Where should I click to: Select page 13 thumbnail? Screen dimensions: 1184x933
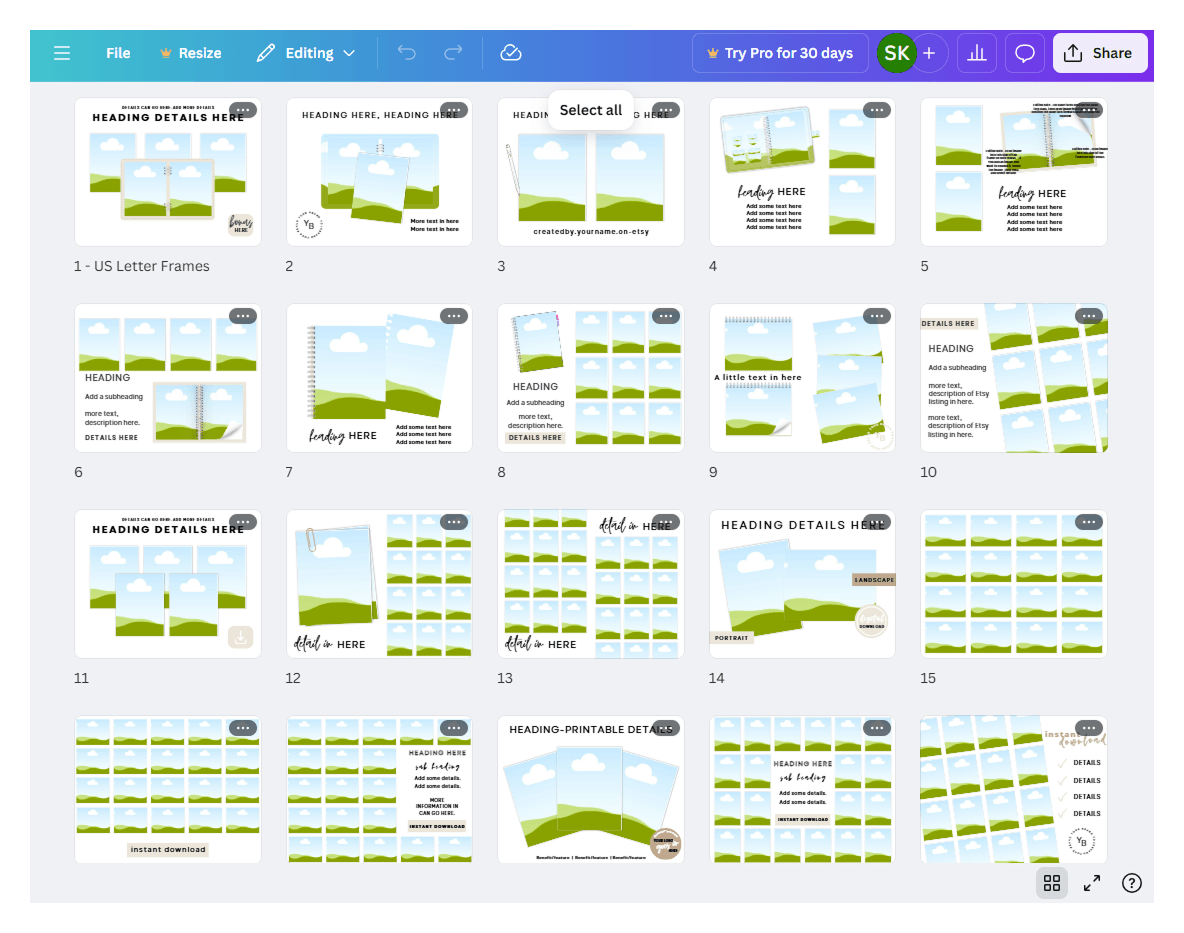coord(590,584)
